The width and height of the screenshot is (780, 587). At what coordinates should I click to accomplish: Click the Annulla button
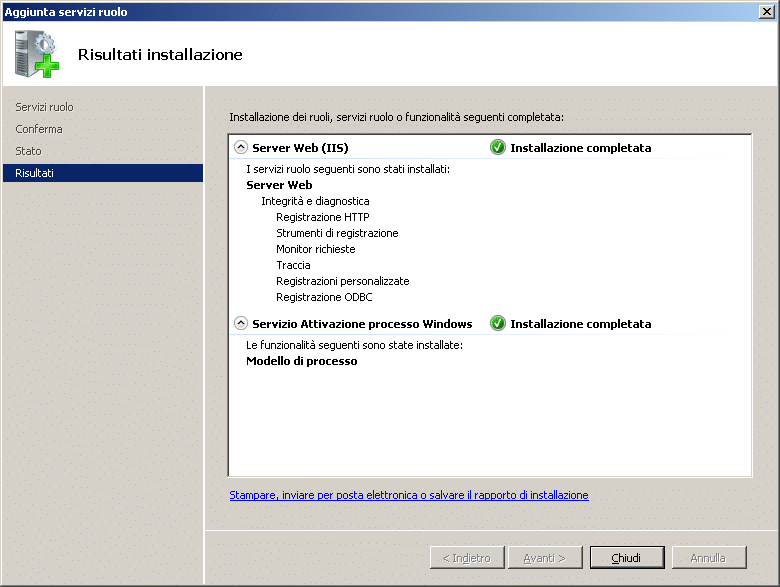pos(709,558)
